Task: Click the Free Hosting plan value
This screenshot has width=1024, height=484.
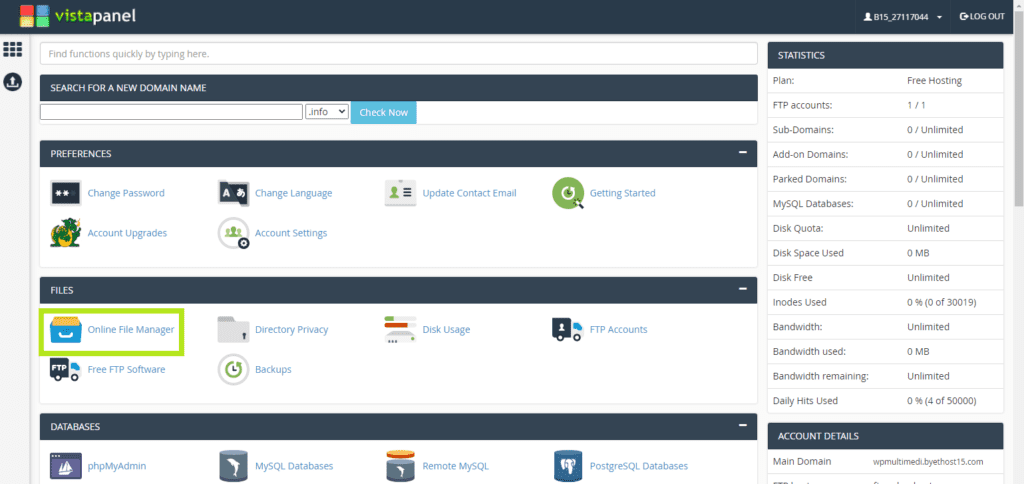Action: click(934, 81)
